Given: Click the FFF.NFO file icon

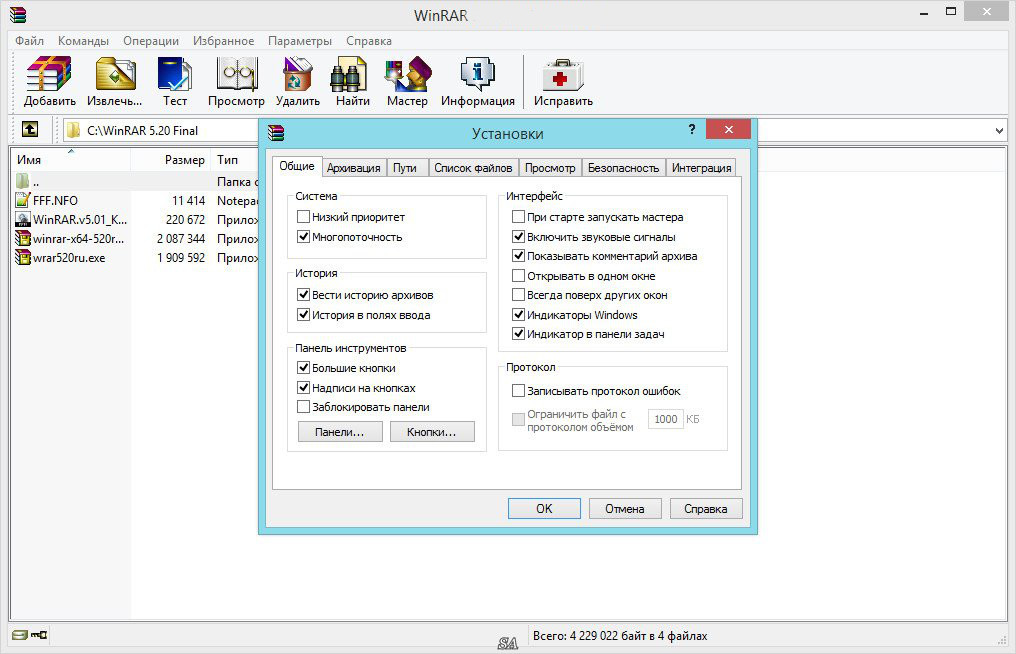Looking at the screenshot, I should (x=23, y=200).
